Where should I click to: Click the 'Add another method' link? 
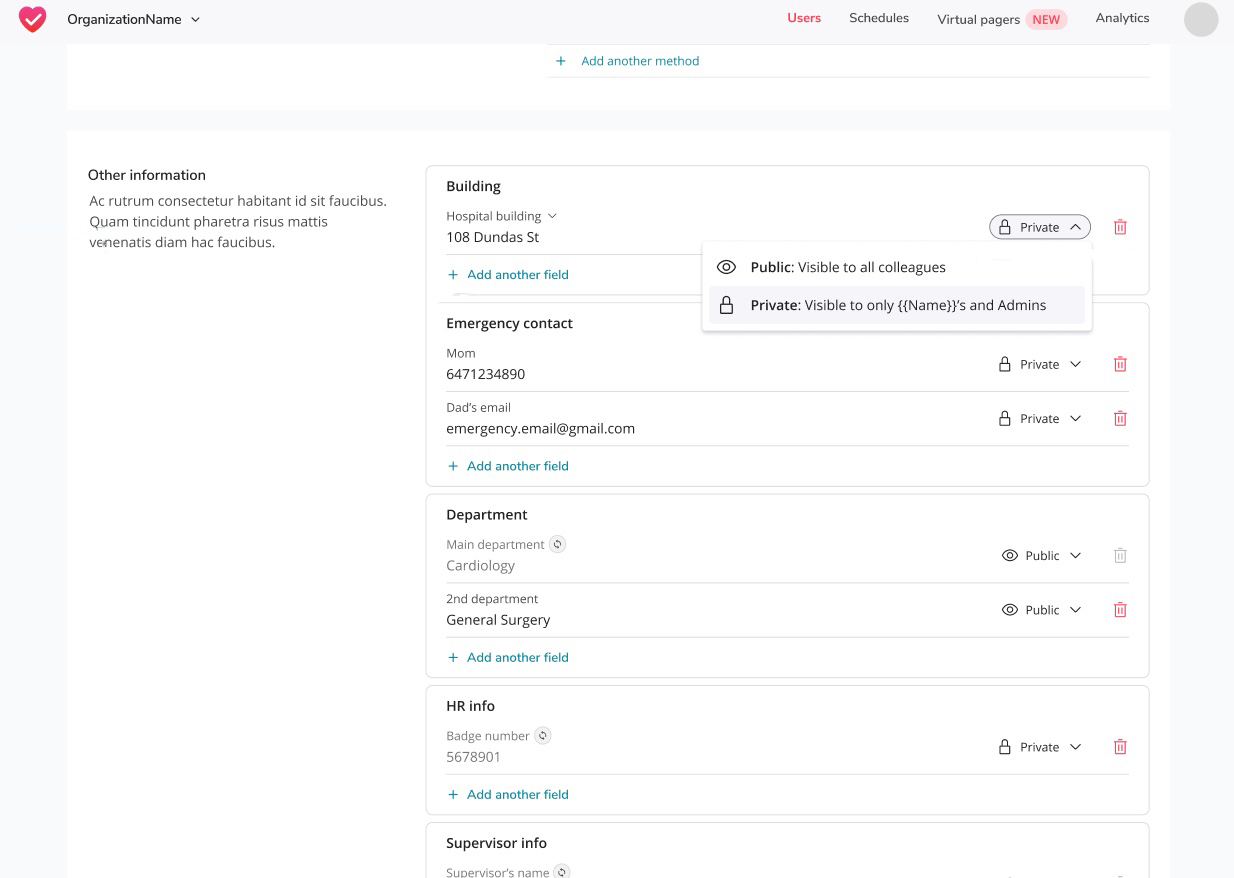[x=640, y=61]
